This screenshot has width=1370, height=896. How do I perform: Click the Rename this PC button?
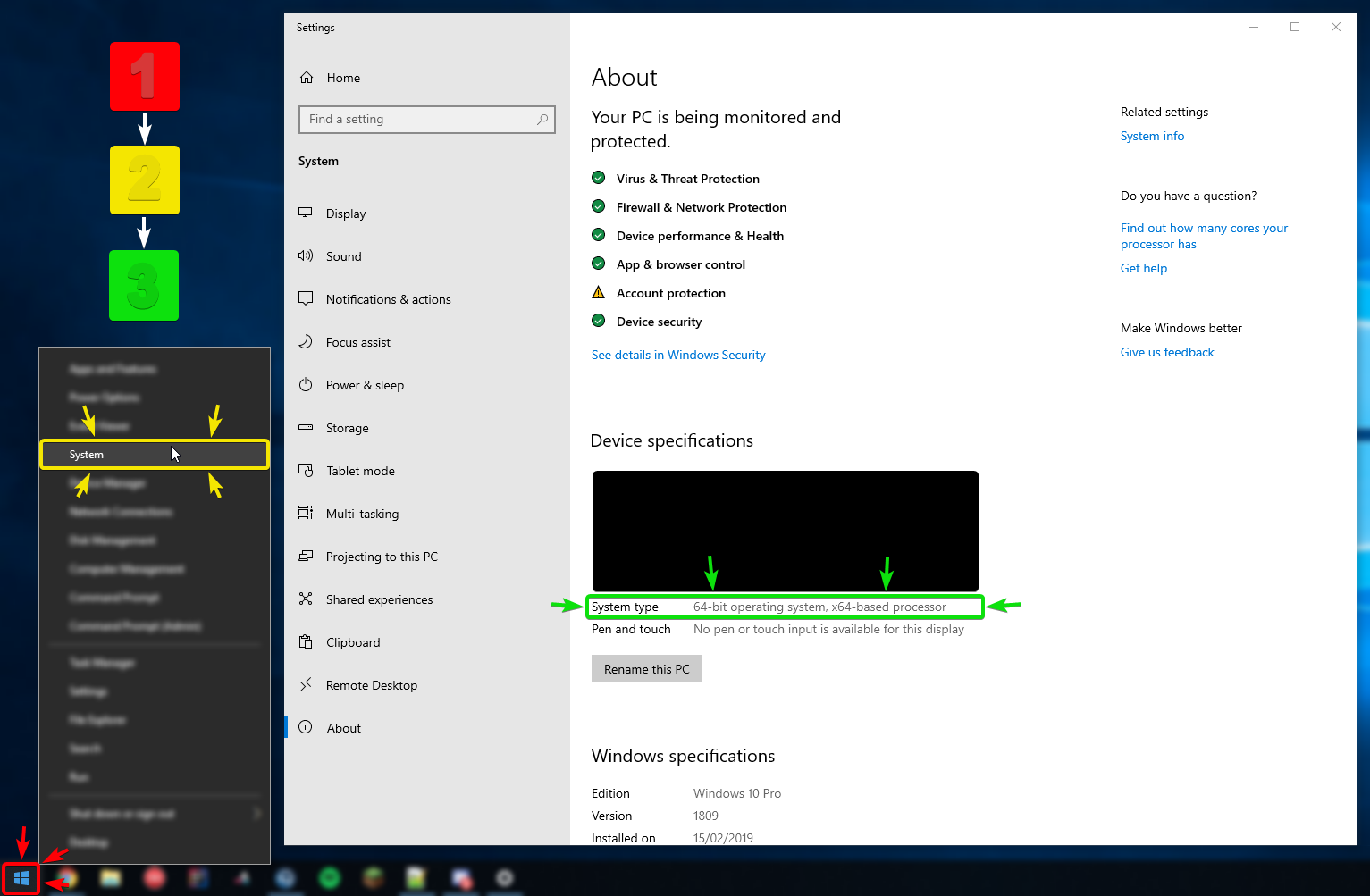(646, 669)
